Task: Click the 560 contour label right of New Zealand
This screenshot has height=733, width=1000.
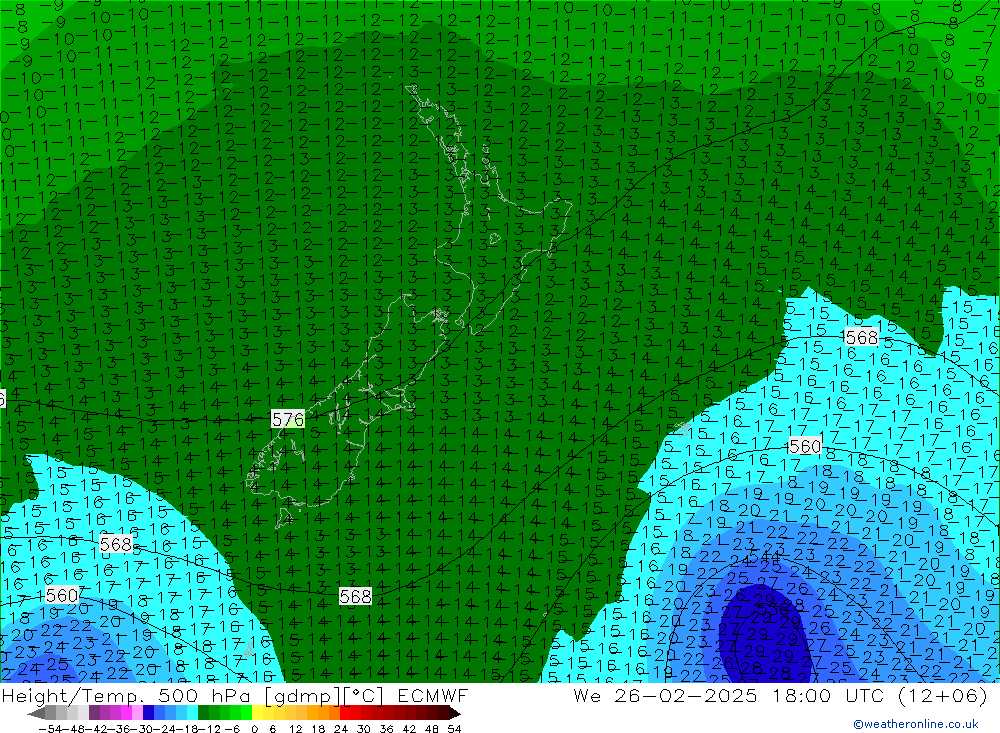Action: coord(804,446)
